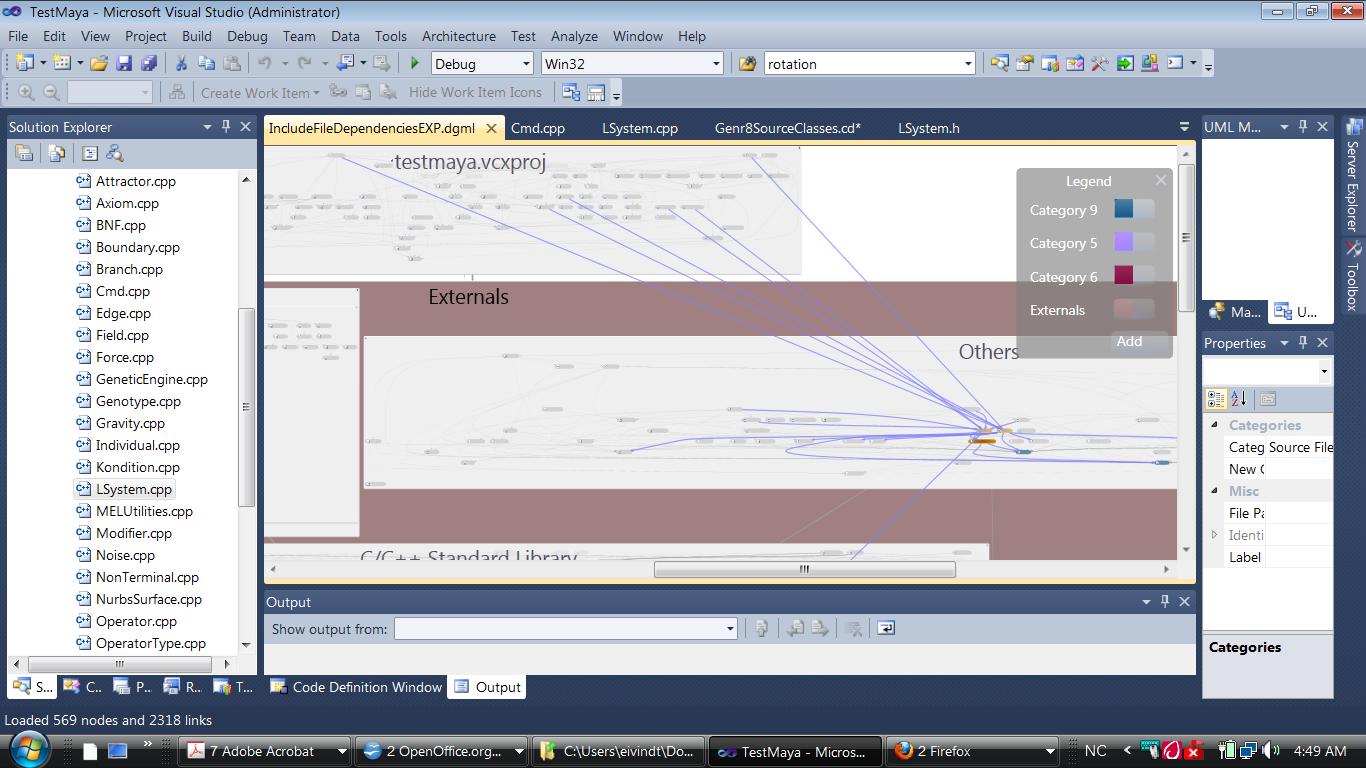Click the Save All icon
The image size is (1366, 768).
click(x=149, y=63)
